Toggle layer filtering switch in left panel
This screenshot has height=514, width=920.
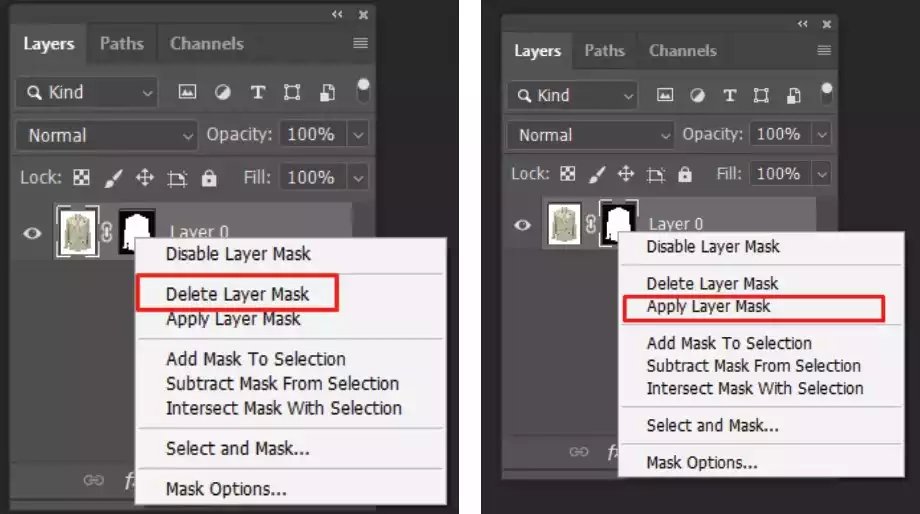pos(363,92)
